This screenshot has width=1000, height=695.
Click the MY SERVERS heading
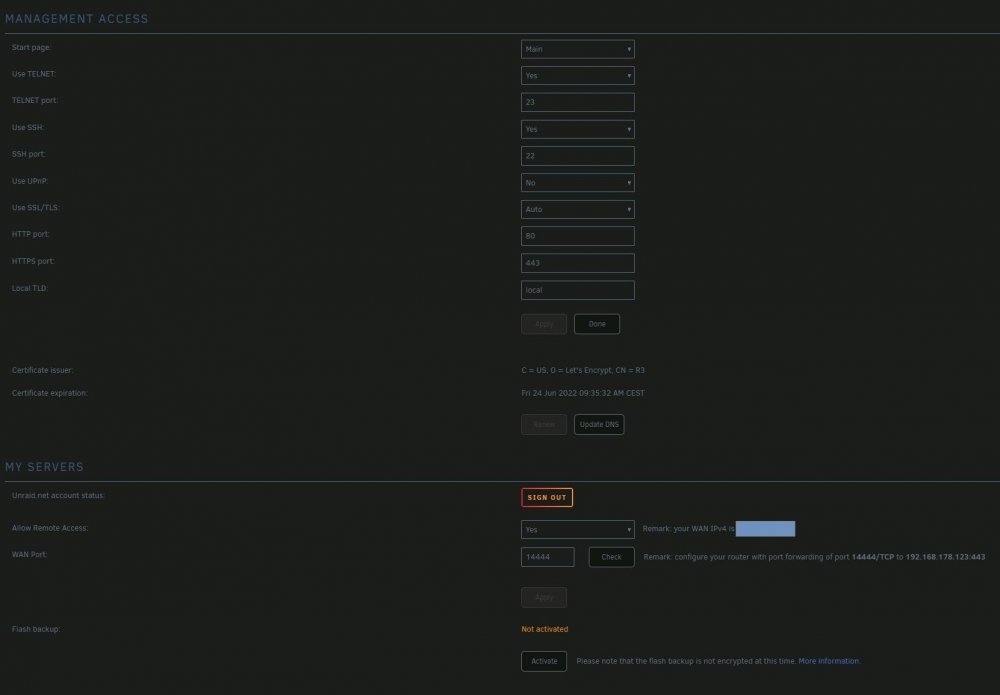click(x=44, y=467)
